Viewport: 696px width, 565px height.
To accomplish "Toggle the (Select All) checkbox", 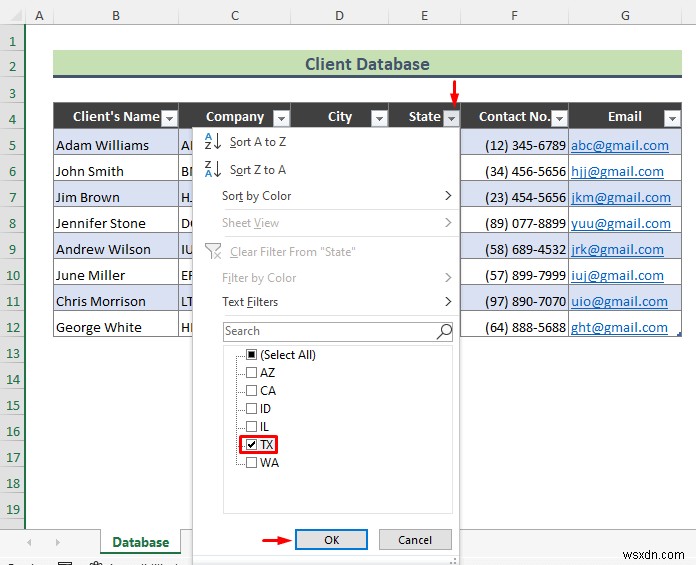I will (x=251, y=355).
